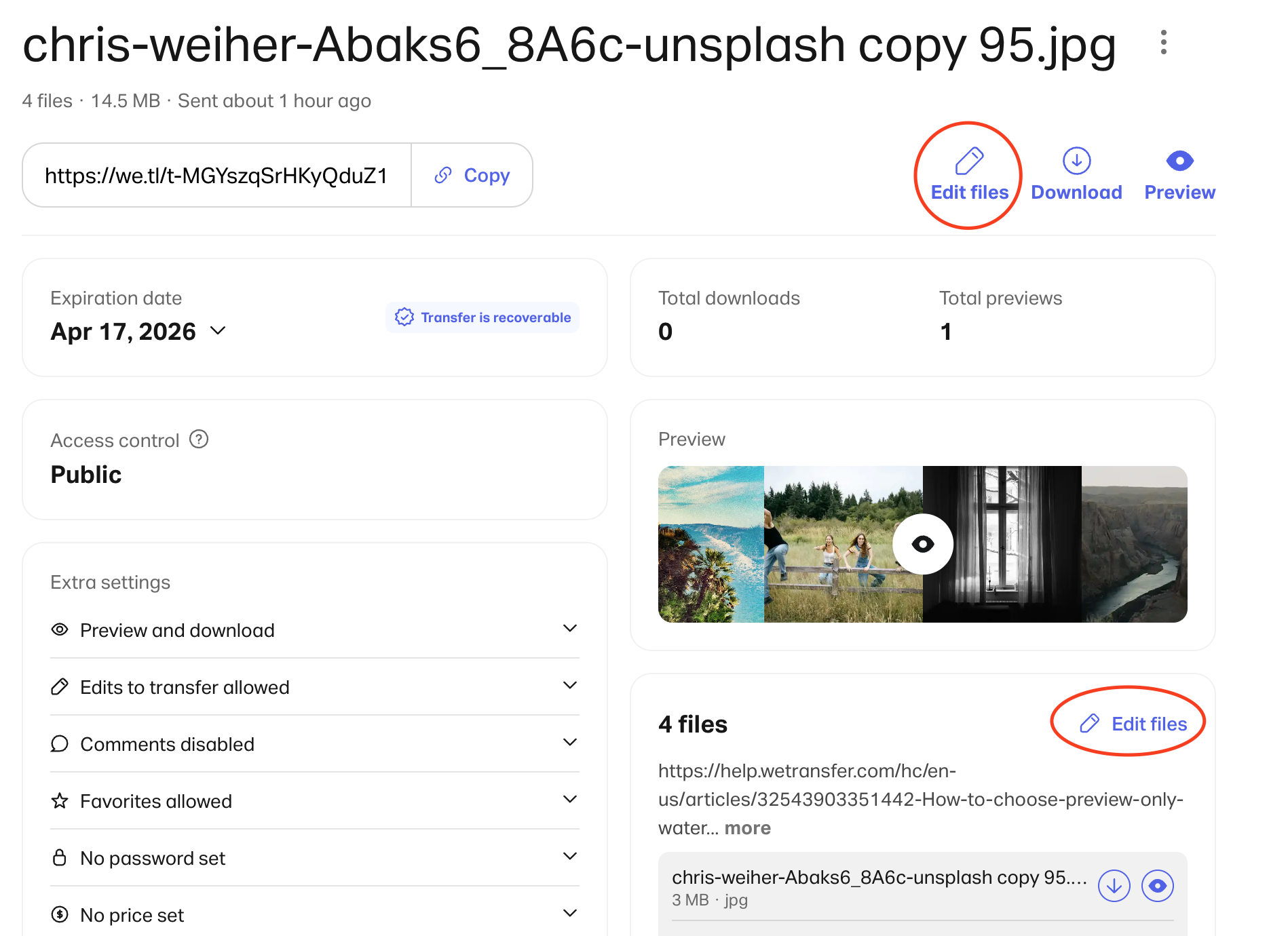Viewport: 1288px width, 936px height.
Task: Click the eye overlay on preview images
Action: coord(922,544)
